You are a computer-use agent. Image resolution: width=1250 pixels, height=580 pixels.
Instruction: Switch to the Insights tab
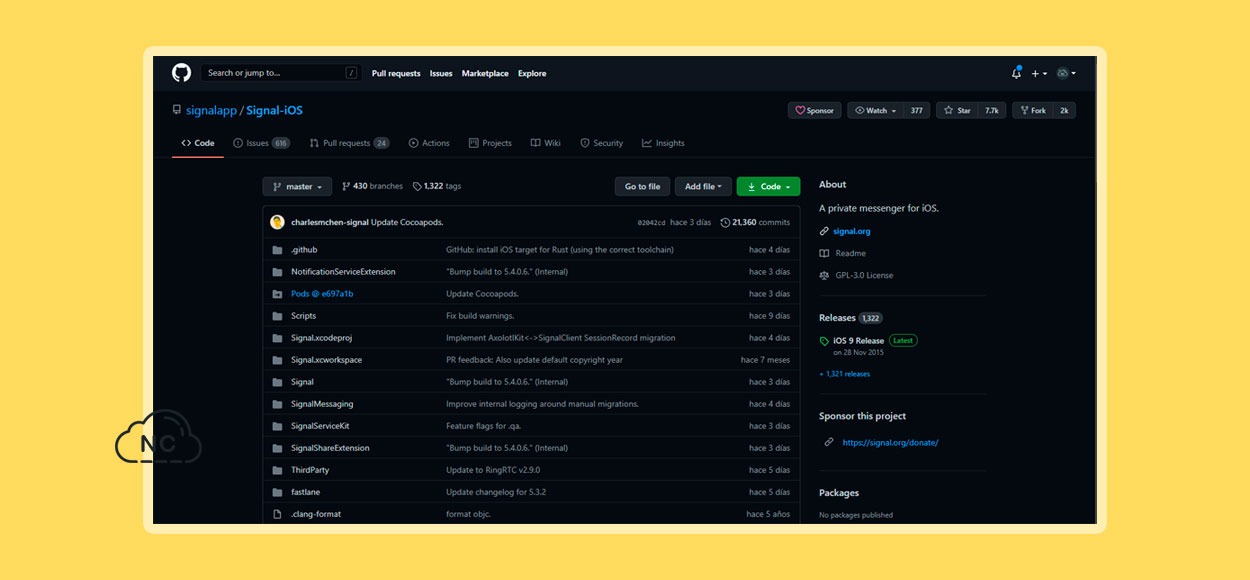click(x=663, y=143)
